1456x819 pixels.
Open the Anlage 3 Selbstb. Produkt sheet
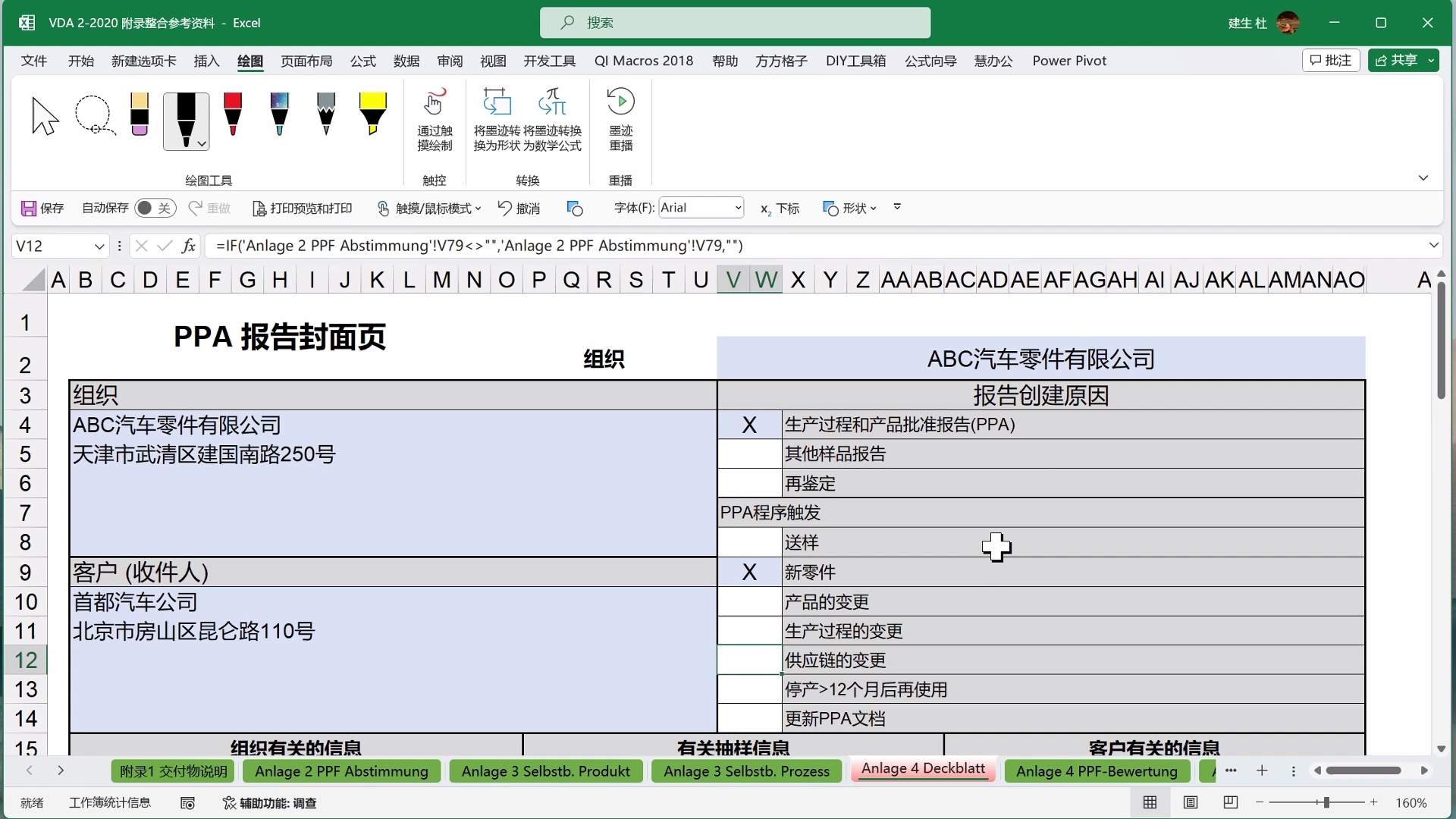point(546,771)
